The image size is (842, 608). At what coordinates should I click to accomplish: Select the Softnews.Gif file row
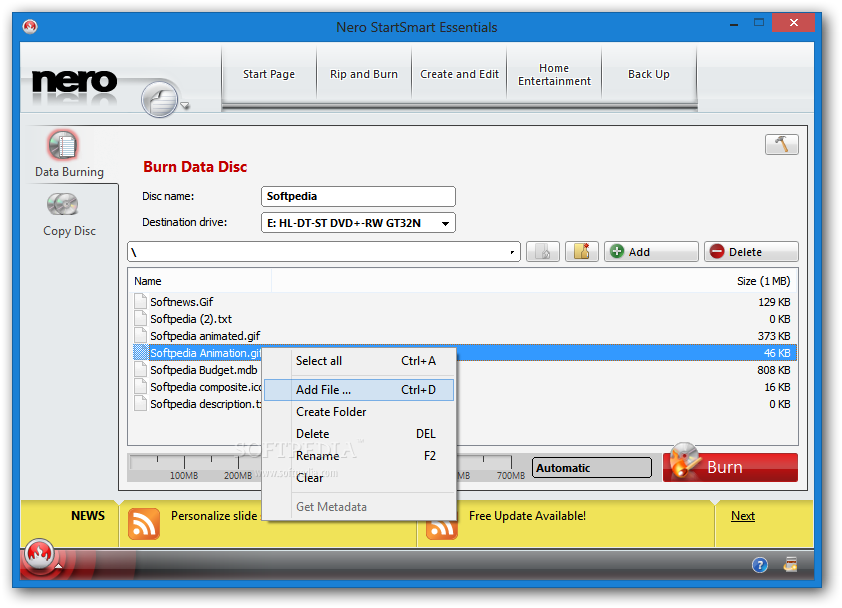462,302
